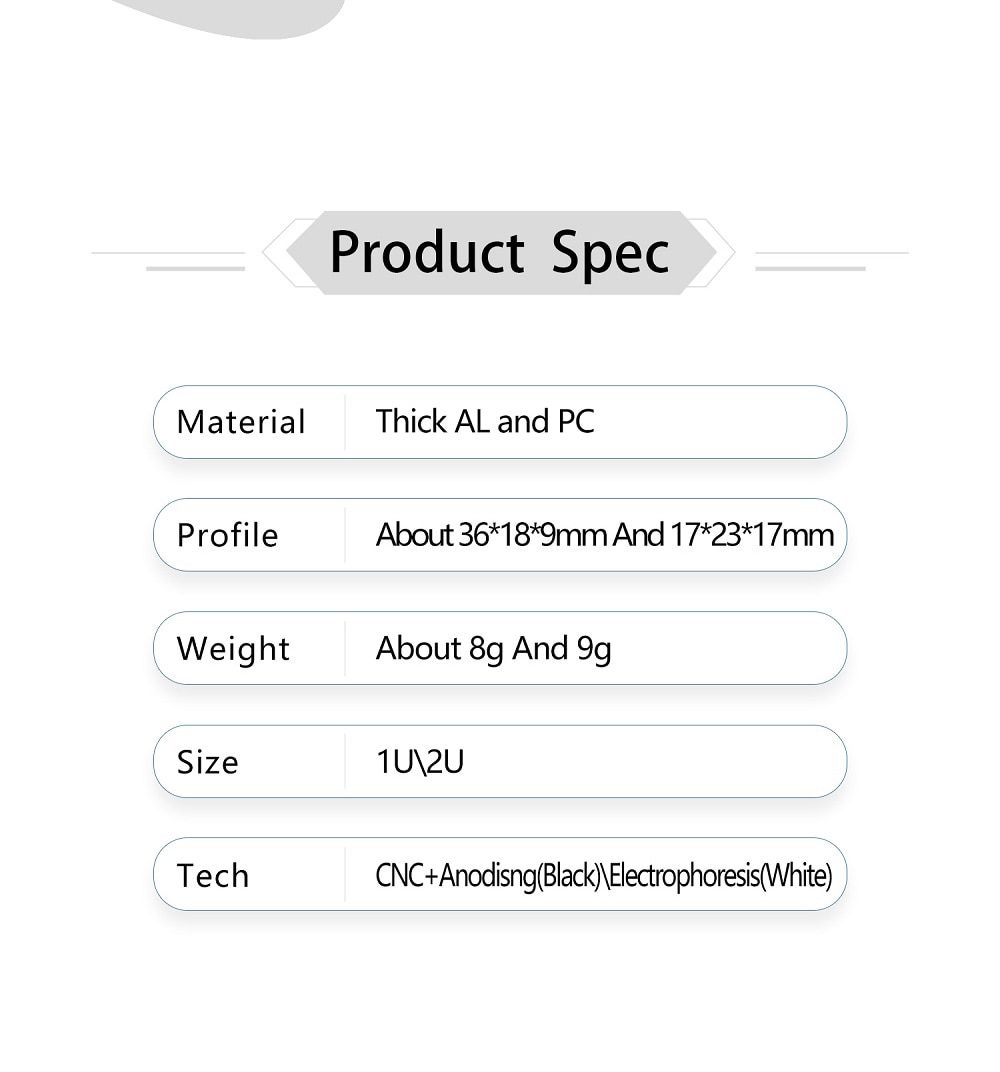Click the thick gray line right of heading

810,268
